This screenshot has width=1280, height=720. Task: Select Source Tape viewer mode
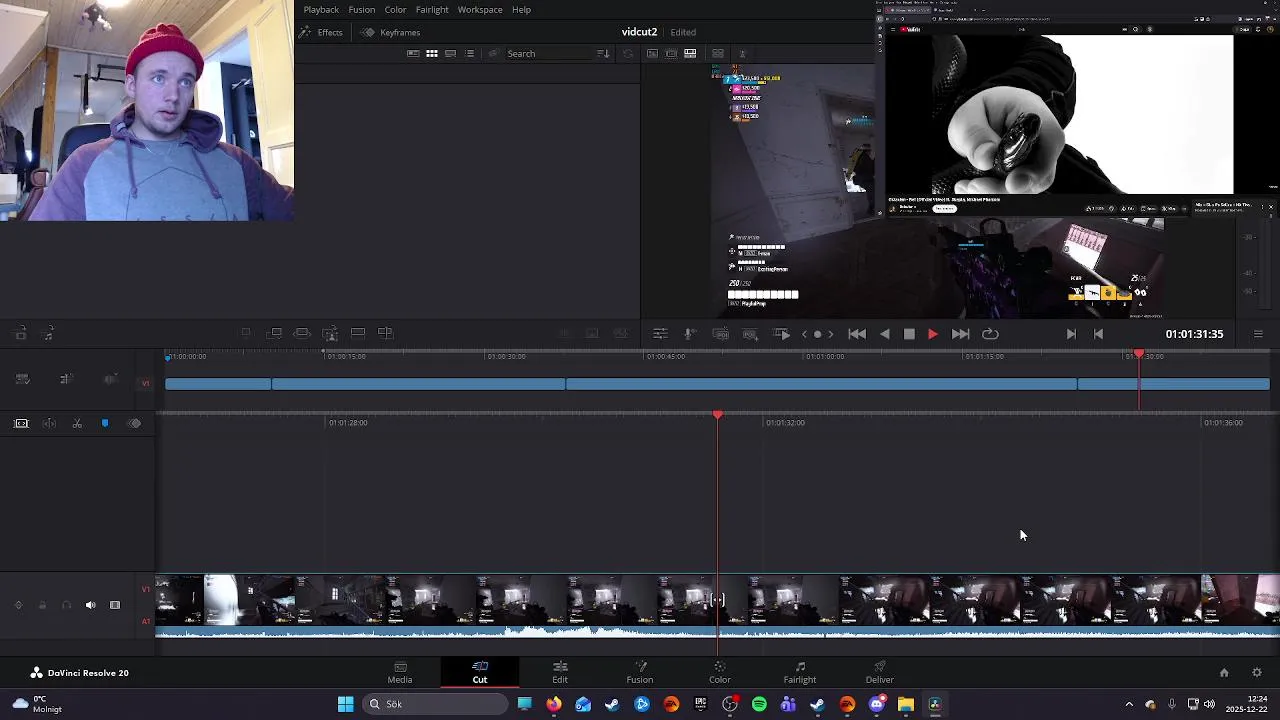point(671,53)
